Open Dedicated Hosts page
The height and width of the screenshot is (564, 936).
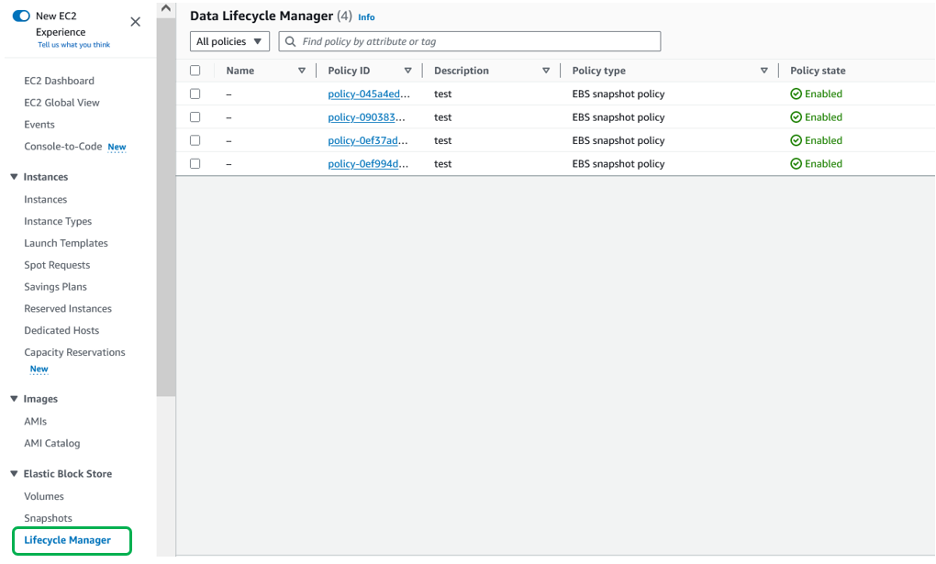point(61,330)
